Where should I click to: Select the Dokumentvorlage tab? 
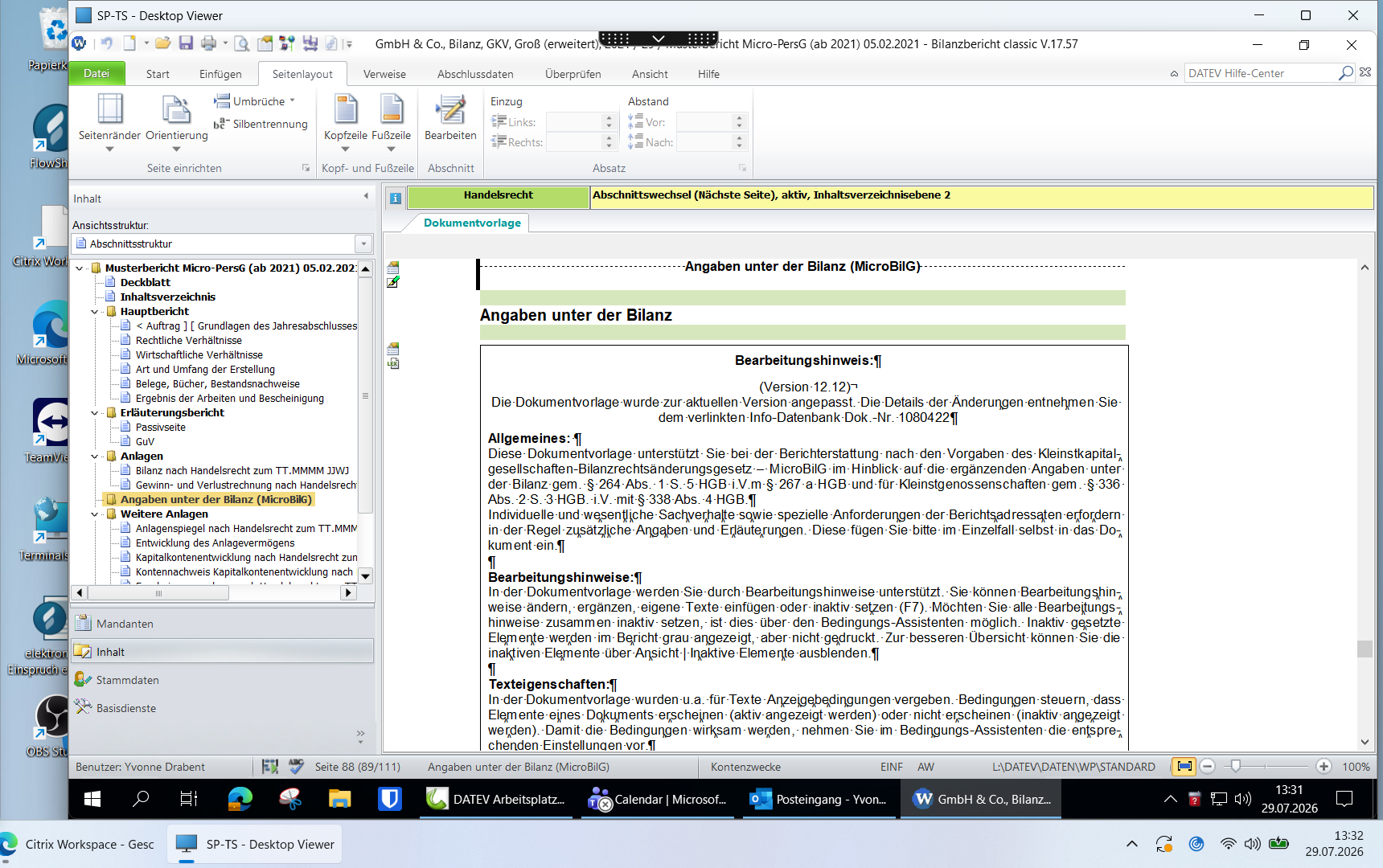[472, 223]
